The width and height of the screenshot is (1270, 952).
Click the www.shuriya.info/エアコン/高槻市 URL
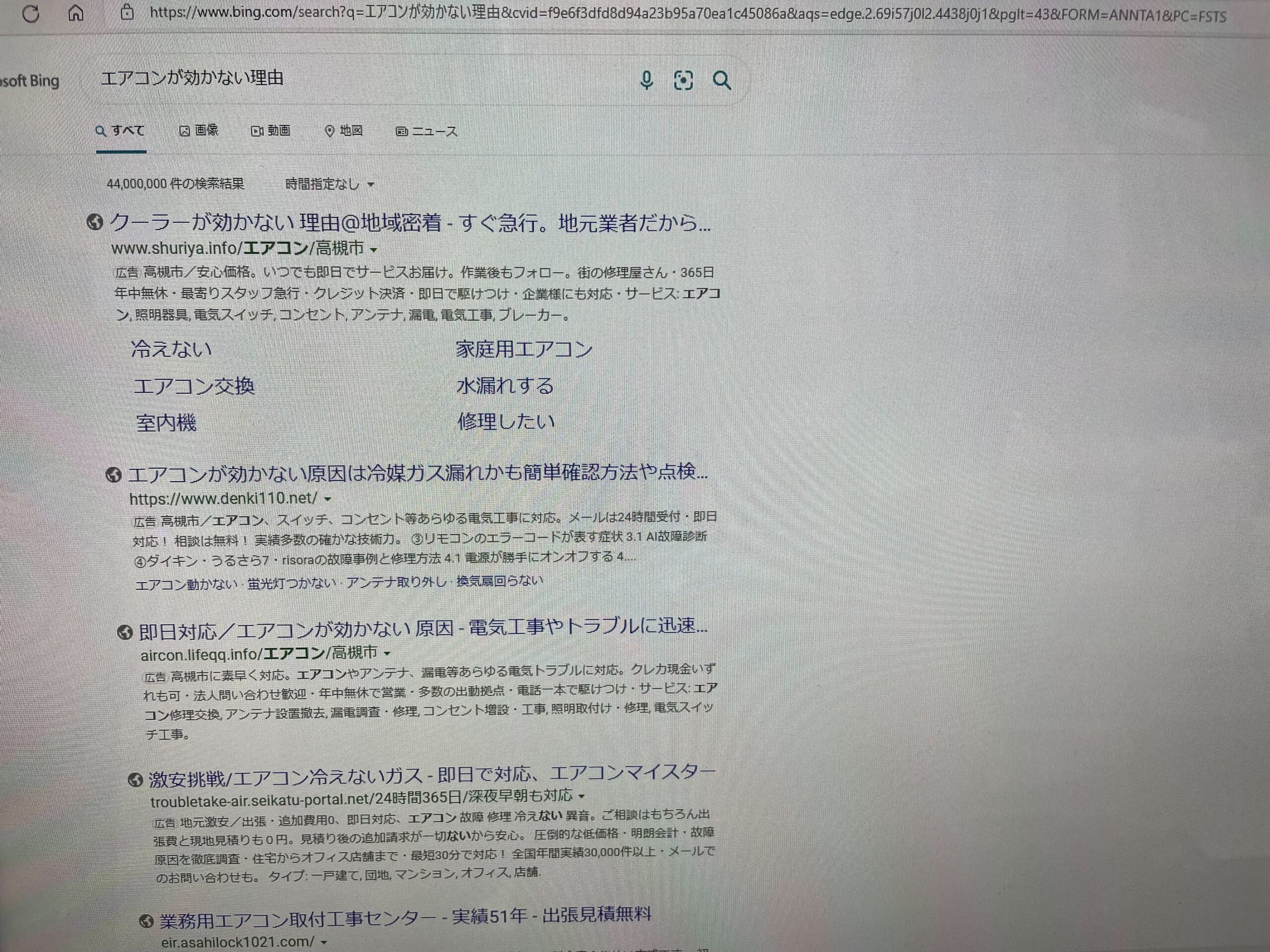[238, 248]
